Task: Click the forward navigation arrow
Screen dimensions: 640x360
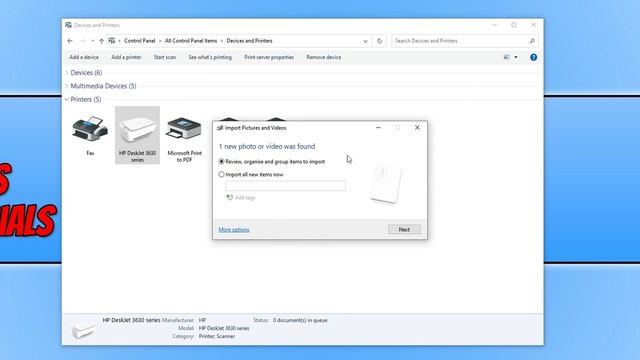Action: pyautogui.click(x=82, y=41)
